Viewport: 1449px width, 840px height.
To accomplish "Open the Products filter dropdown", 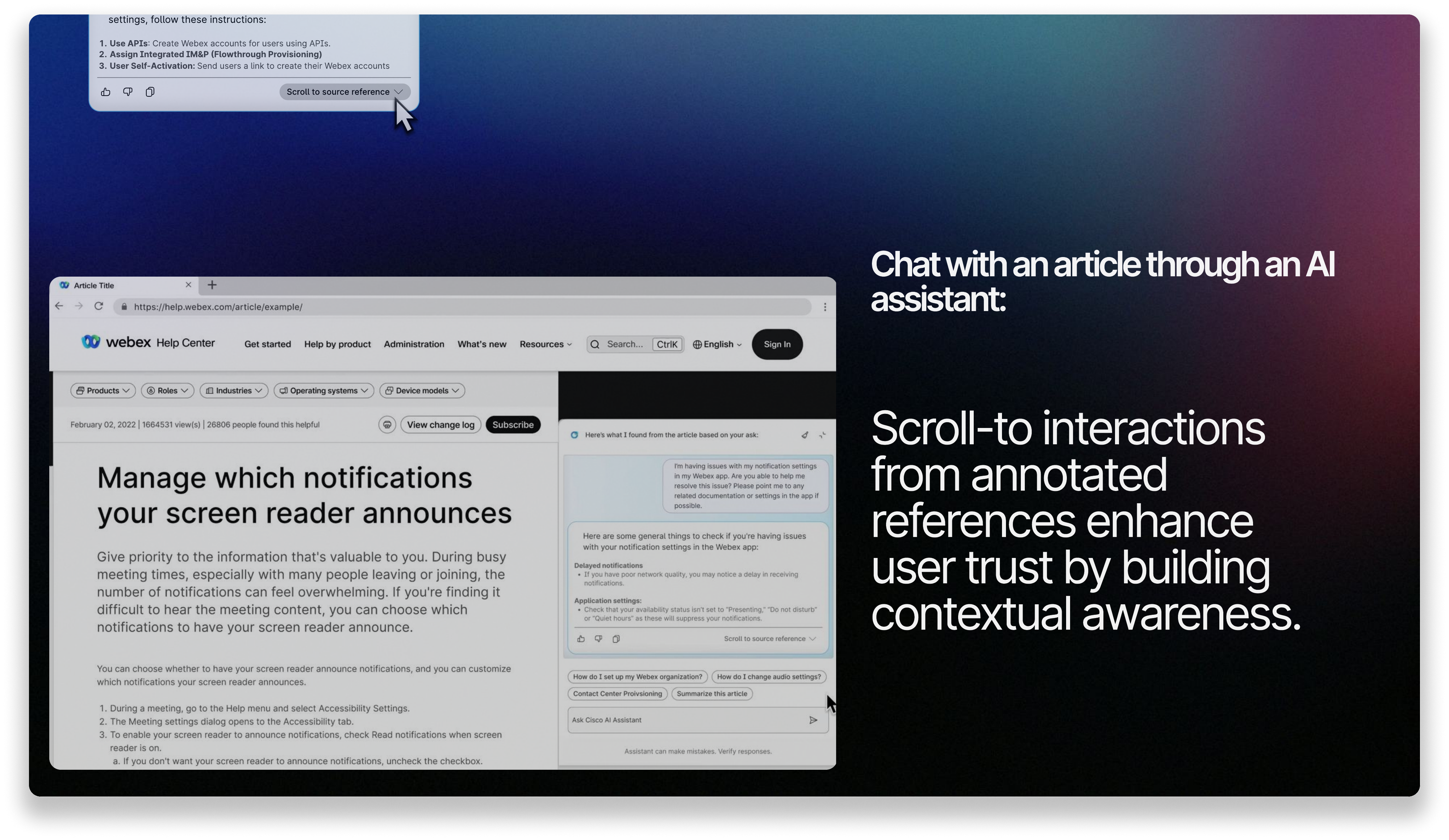I will click(x=103, y=391).
